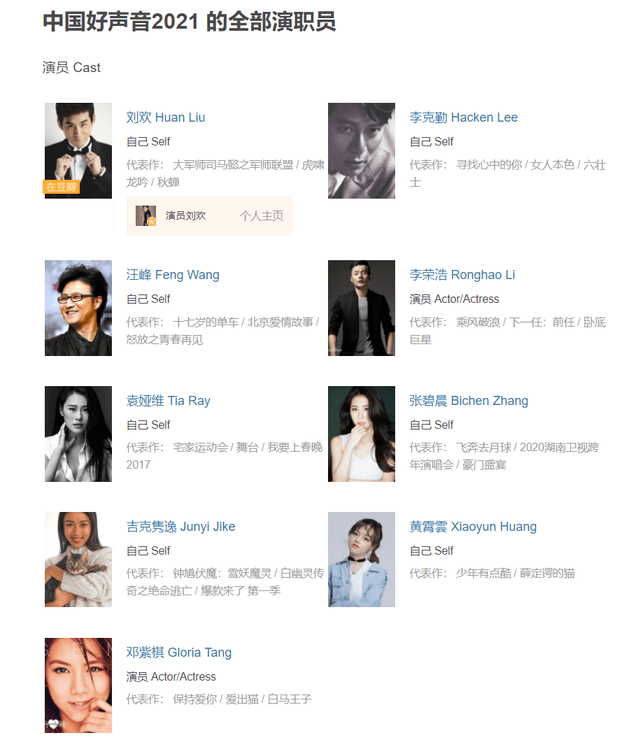Select Xiaoyun Huang's name link
Viewport: 640px width, 747px height.
[x=473, y=526]
